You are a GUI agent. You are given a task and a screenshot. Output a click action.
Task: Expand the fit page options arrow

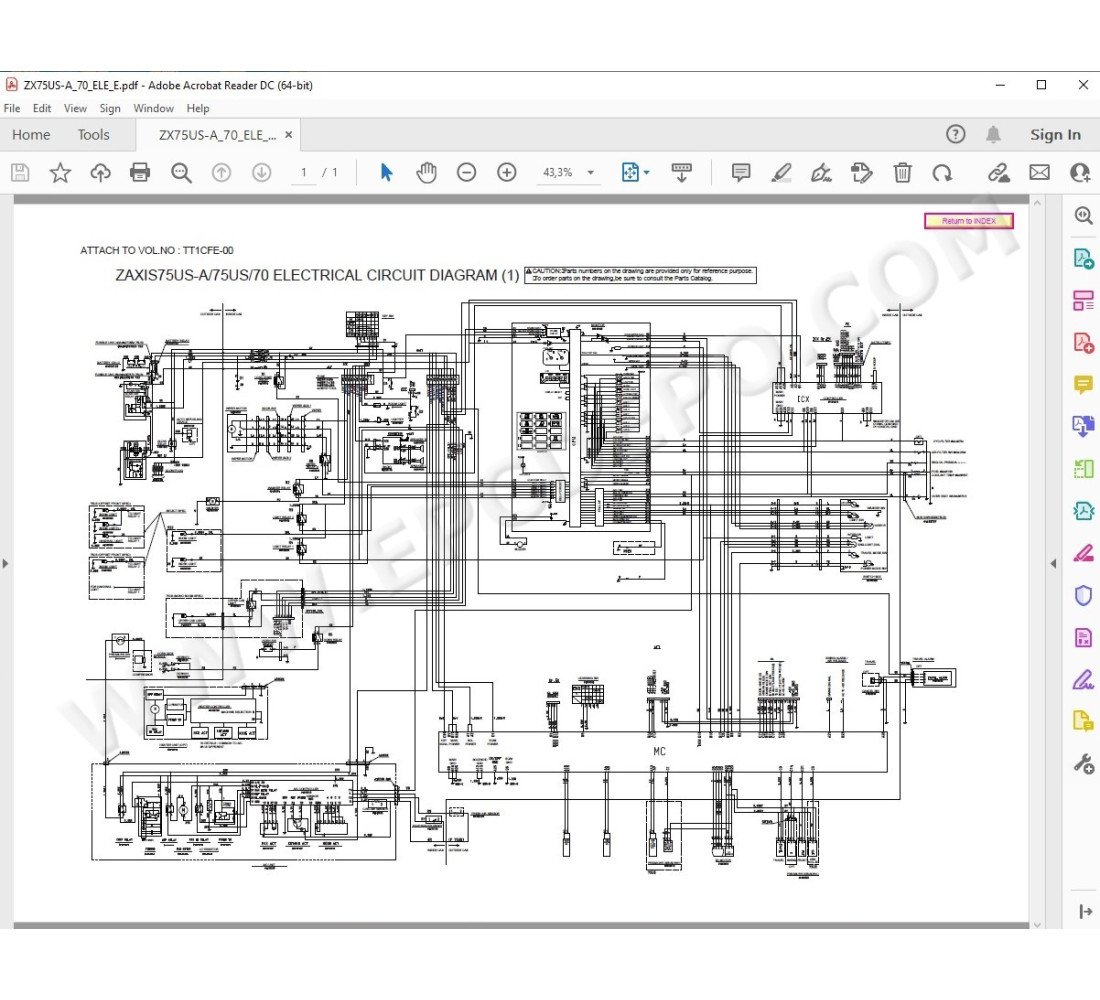tap(647, 173)
